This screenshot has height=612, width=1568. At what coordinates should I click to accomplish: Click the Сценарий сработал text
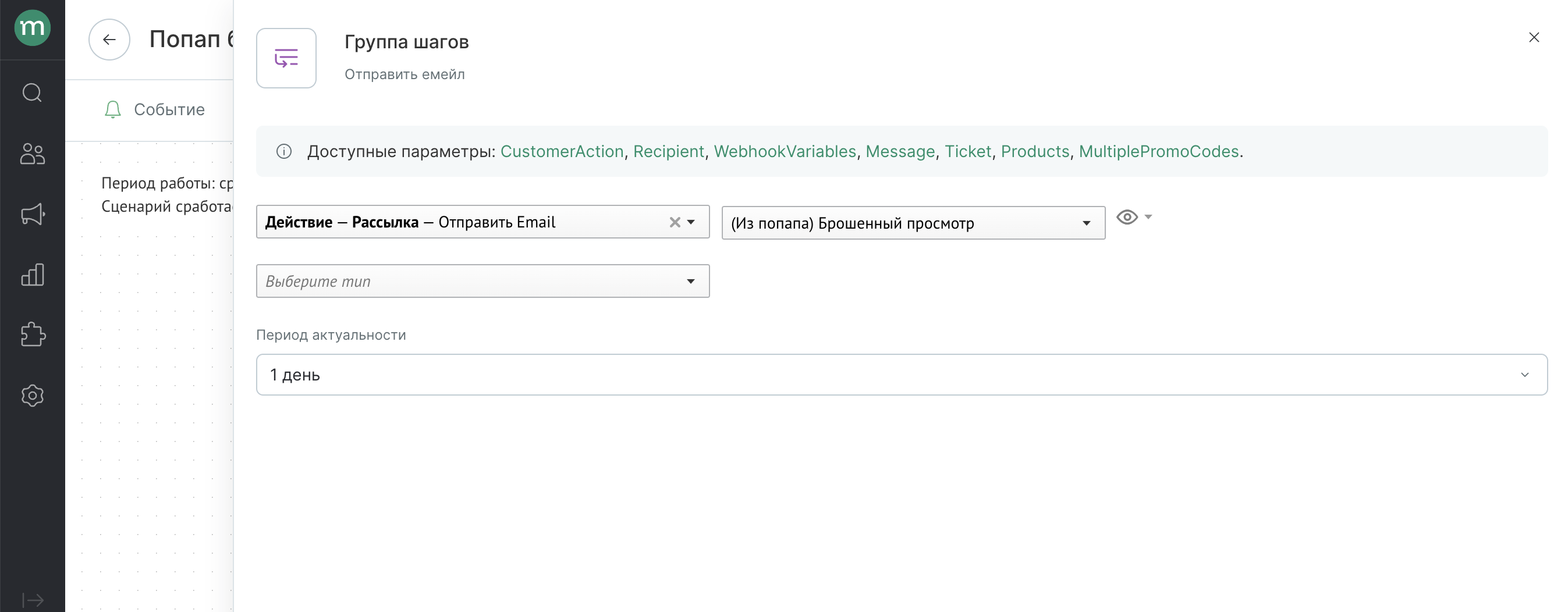pos(168,207)
